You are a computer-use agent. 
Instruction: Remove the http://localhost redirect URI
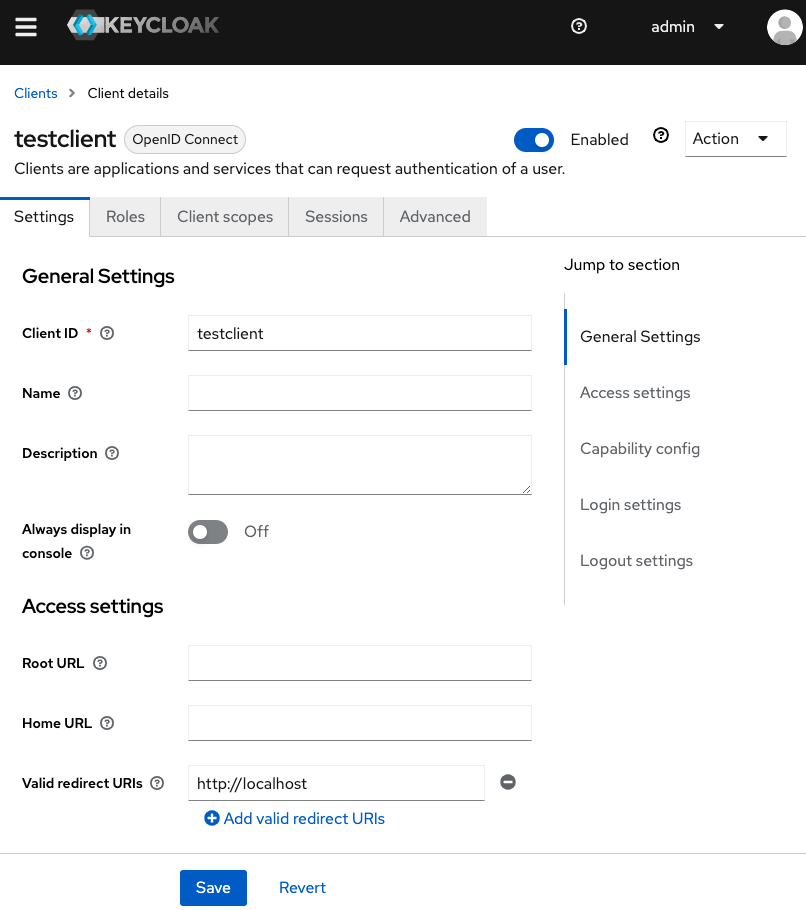(507, 782)
